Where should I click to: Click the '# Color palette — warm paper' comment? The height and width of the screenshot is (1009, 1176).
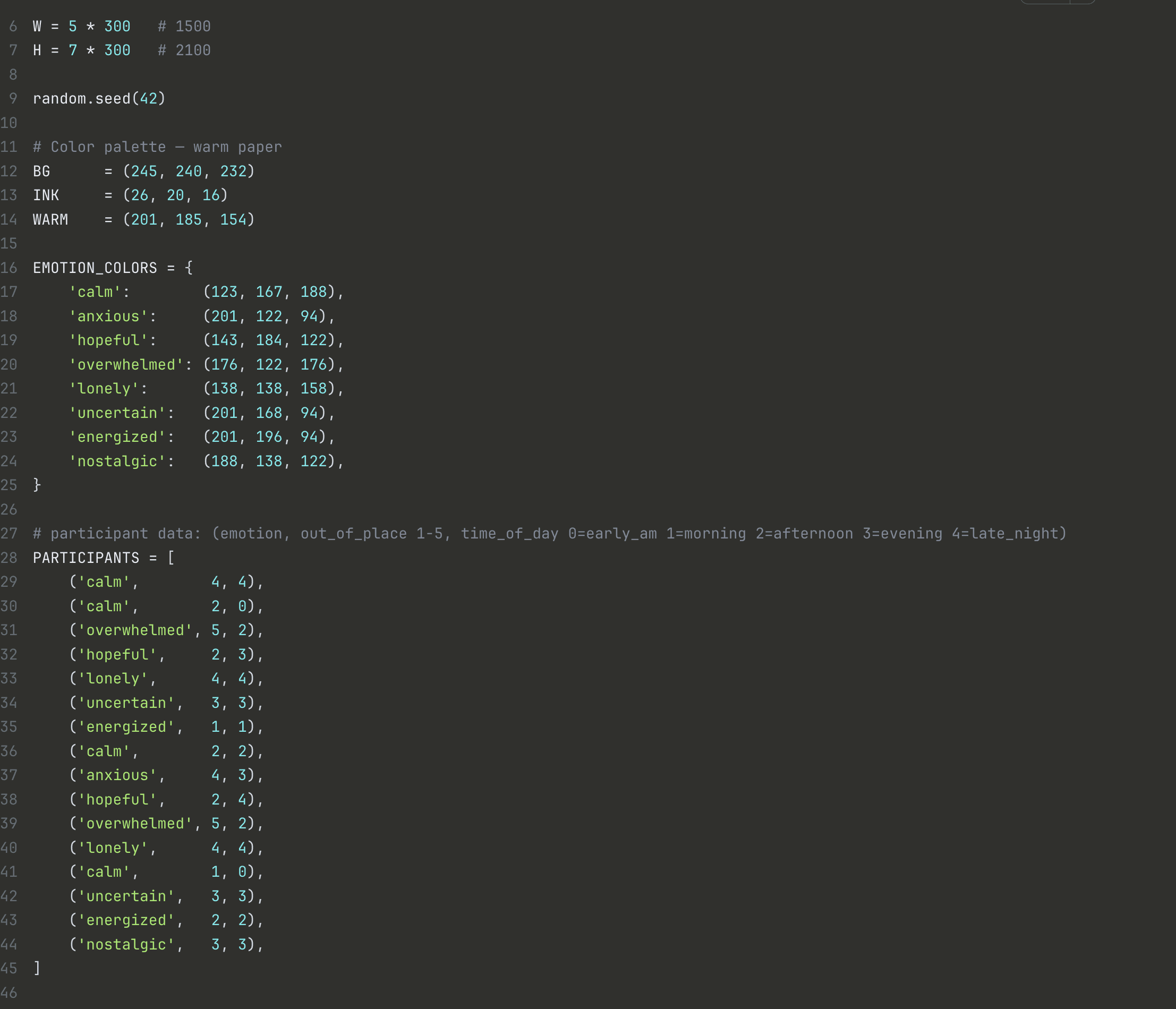pyautogui.click(x=157, y=147)
